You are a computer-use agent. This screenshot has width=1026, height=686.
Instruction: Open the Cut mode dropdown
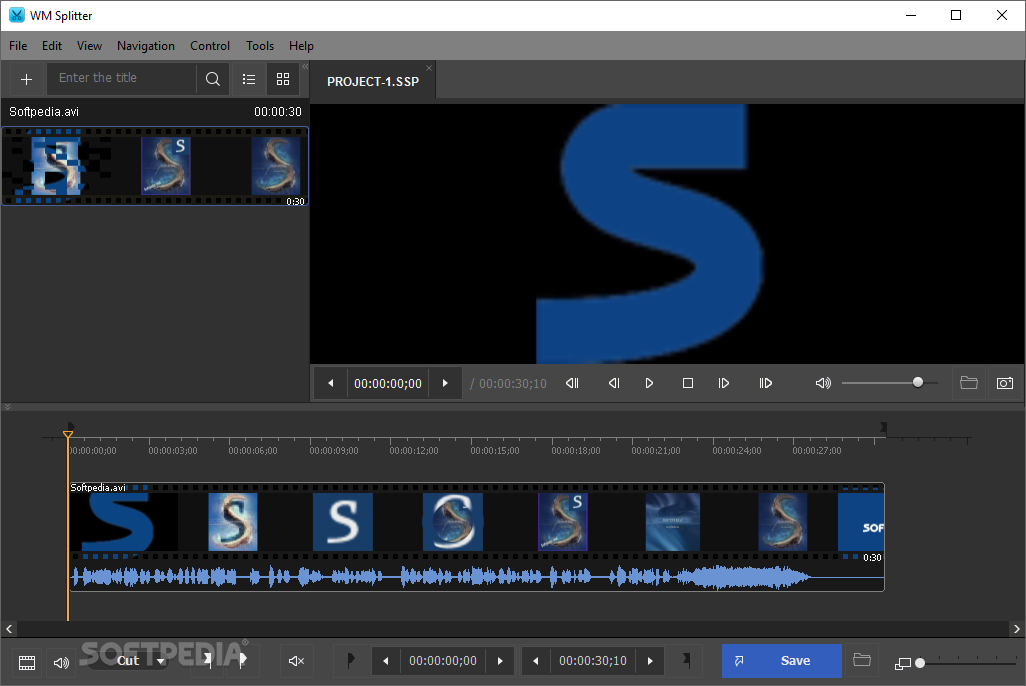click(x=128, y=660)
